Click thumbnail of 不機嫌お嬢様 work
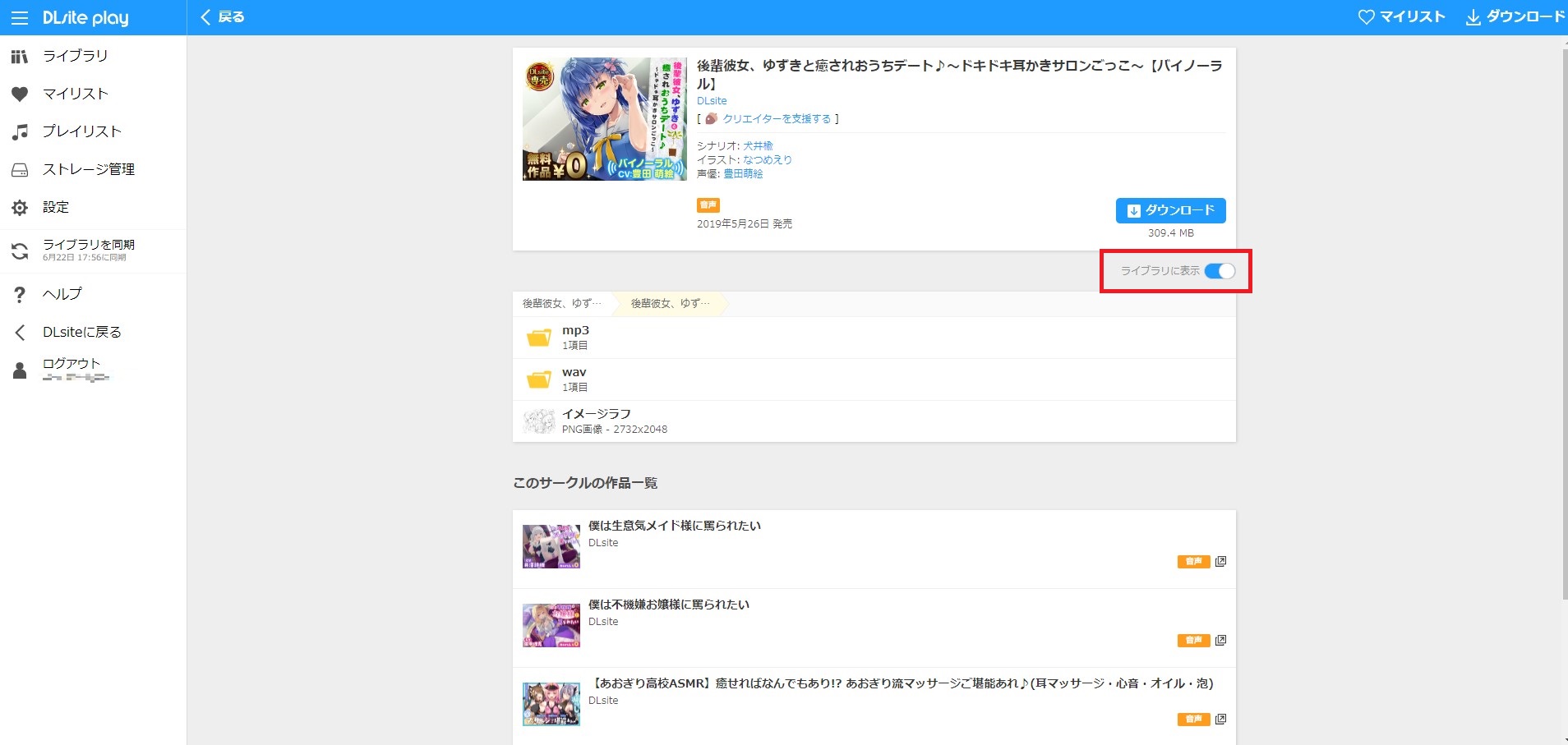The width and height of the screenshot is (1568, 745). point(551,626)
